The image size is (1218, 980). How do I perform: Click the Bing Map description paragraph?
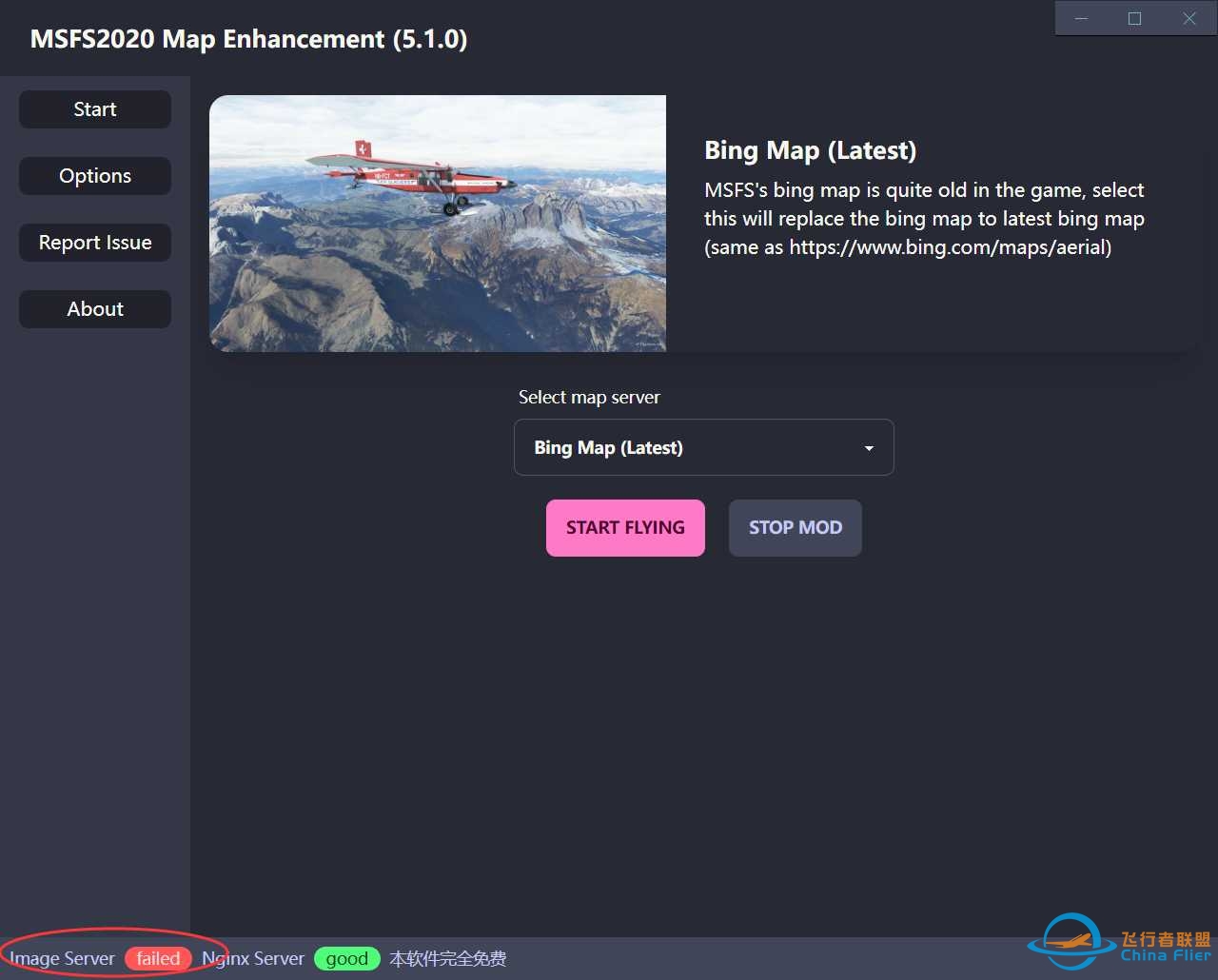[924, 219]
